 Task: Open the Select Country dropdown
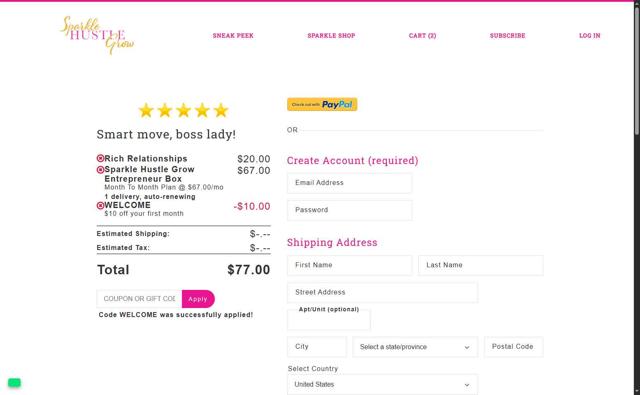click(x=382, y=384)
